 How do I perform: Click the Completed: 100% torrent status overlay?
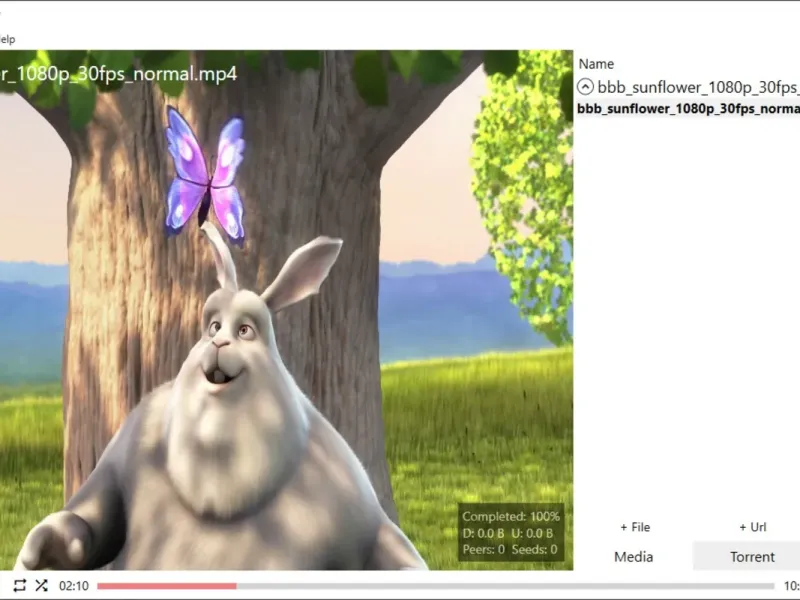(511, 516)
